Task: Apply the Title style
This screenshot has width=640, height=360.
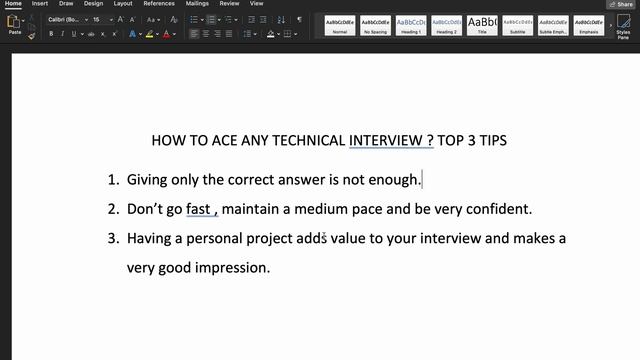Action: point(482,25)
